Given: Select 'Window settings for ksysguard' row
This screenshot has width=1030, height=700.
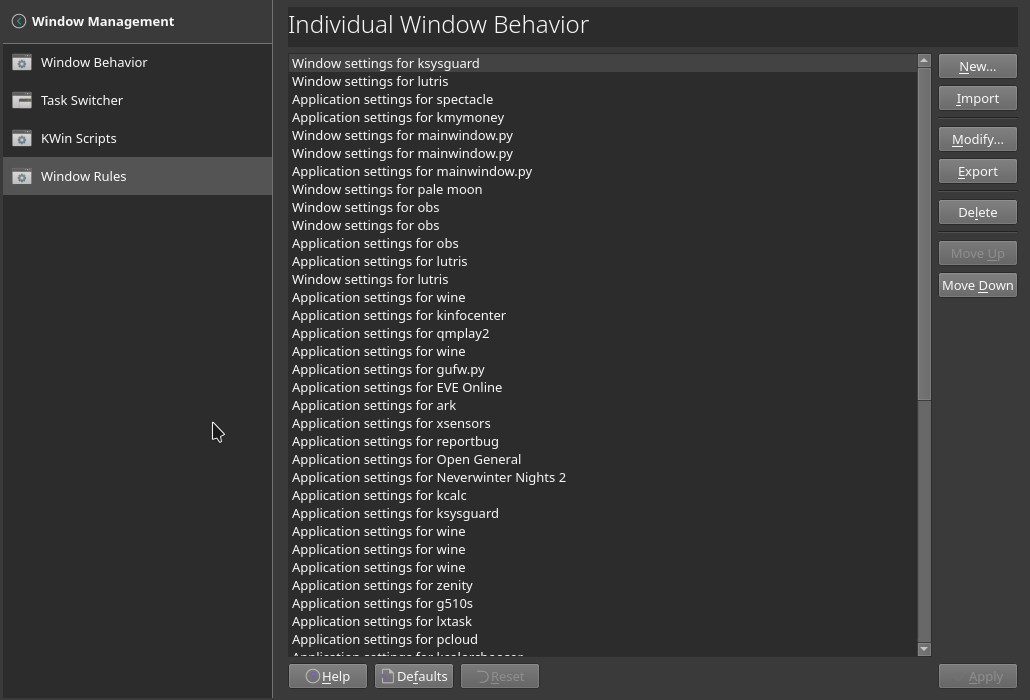Looking at the screenshot, I should (x=603, y=64).
